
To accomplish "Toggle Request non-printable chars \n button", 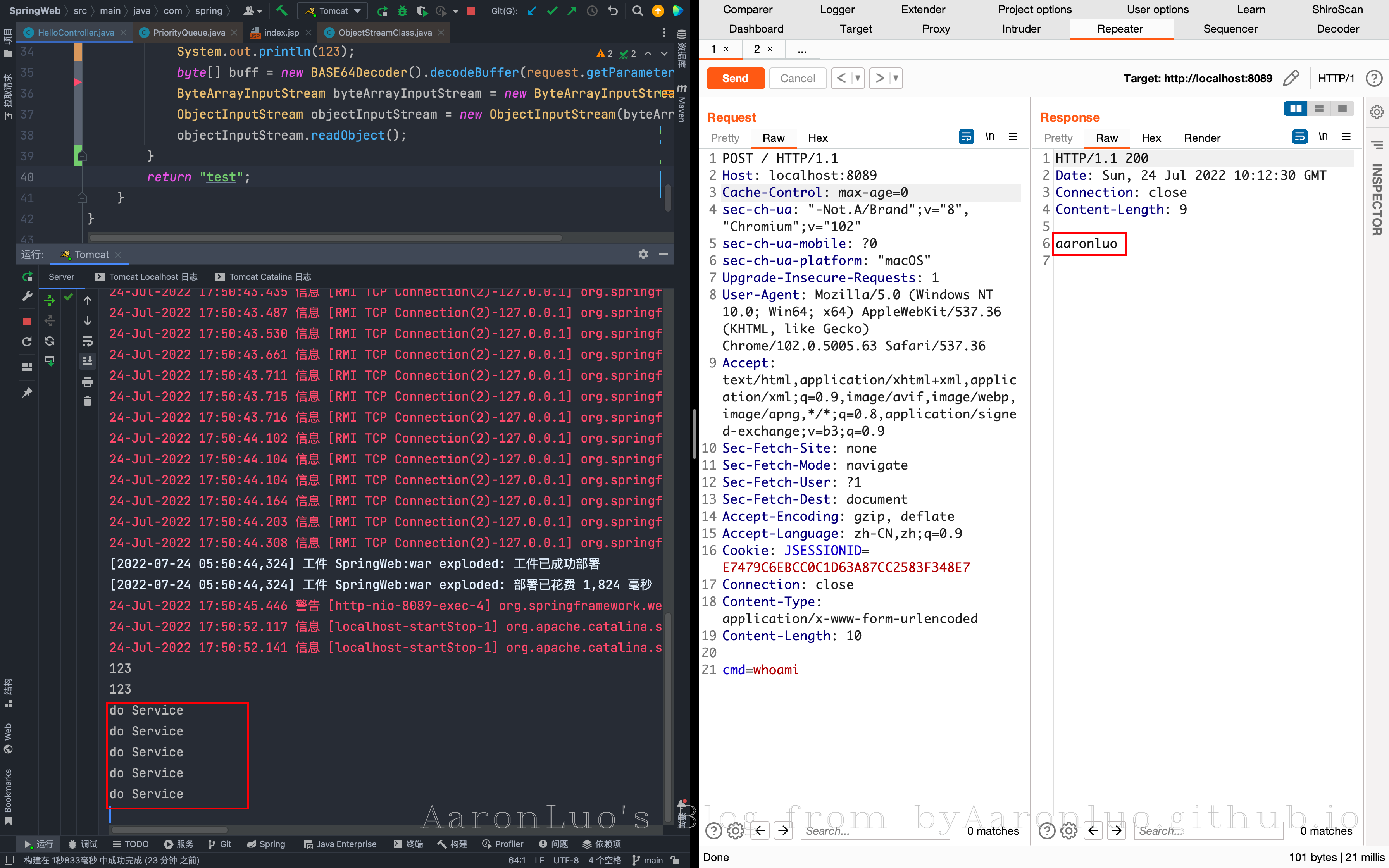I will [x=990, y=137].
